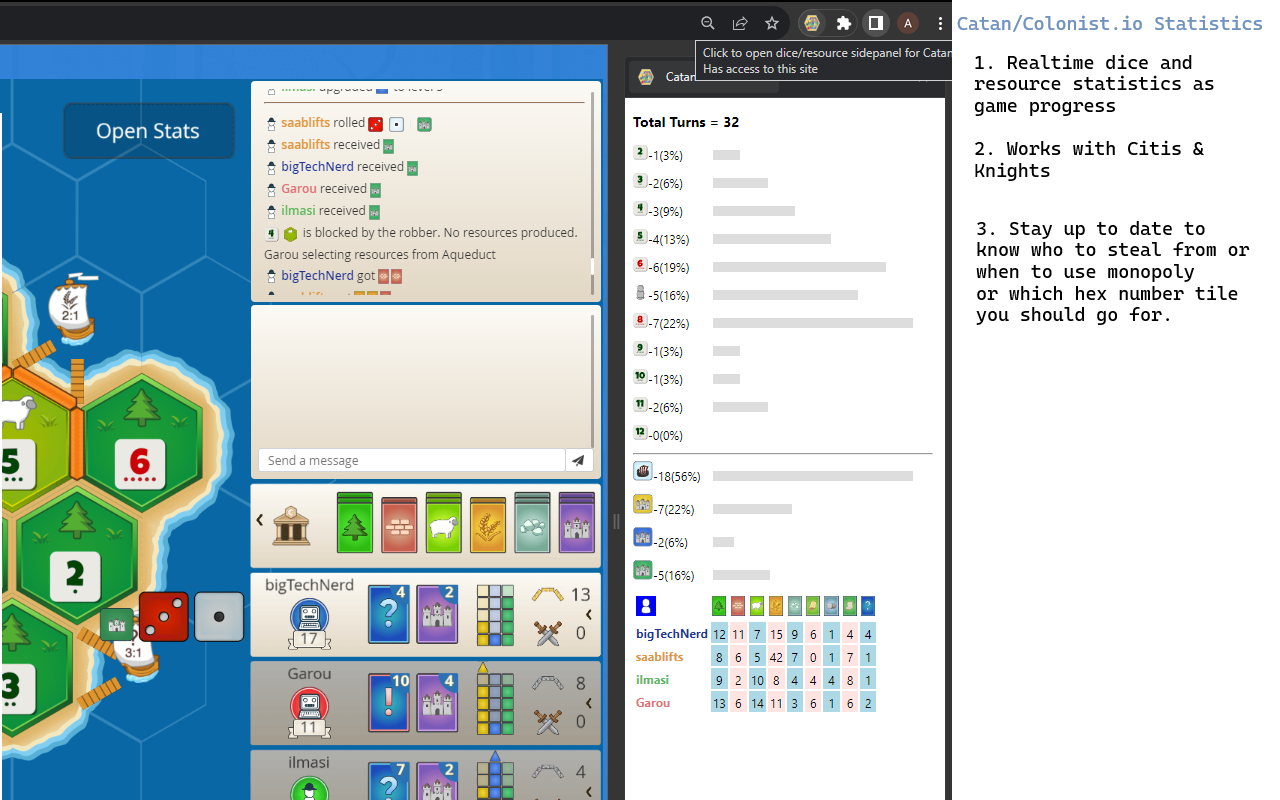Click Garou's wool count 14 in table

pyautogui.click(x=756, y=703)
